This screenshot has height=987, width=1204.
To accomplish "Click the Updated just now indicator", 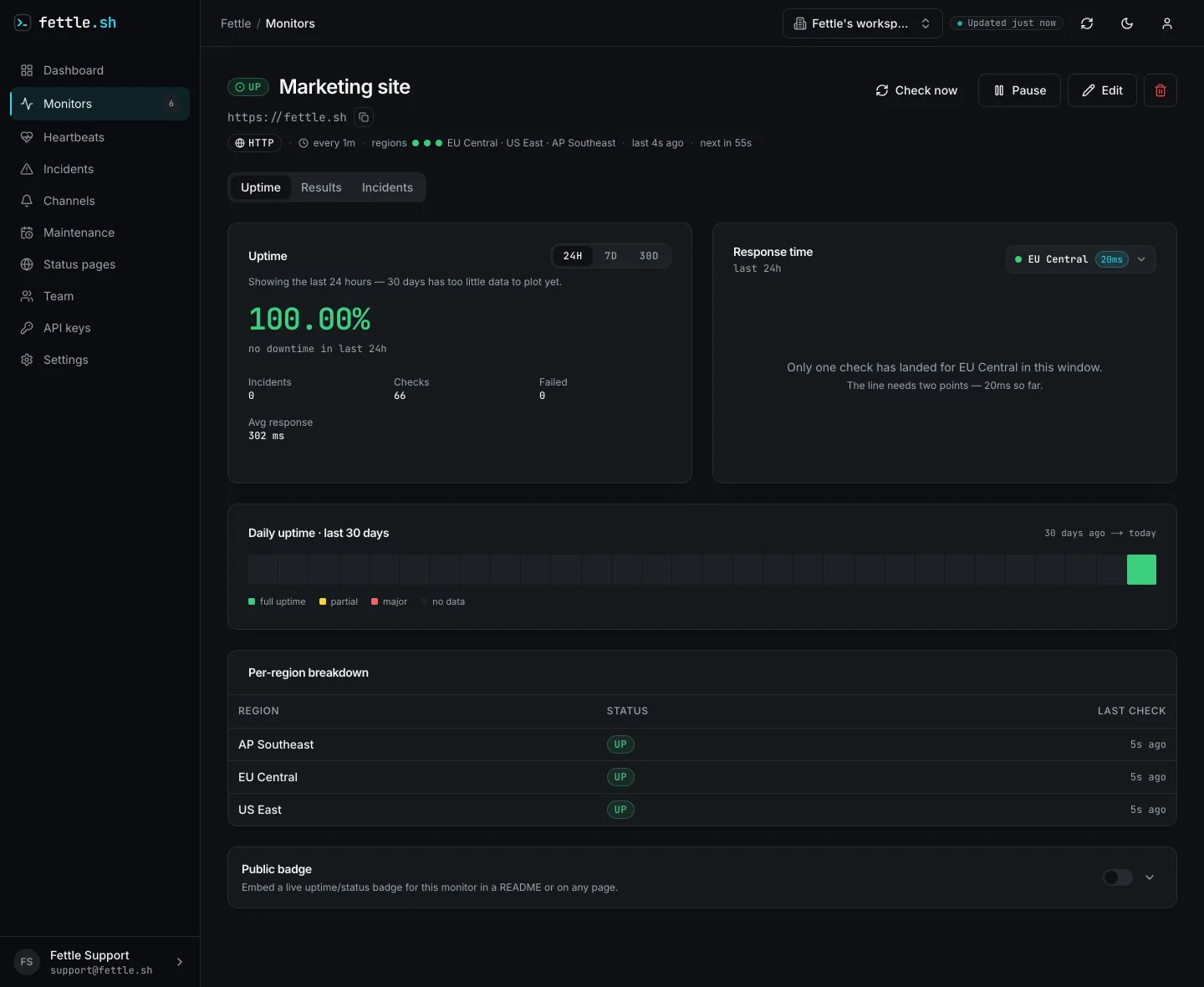I will 1007,23.
